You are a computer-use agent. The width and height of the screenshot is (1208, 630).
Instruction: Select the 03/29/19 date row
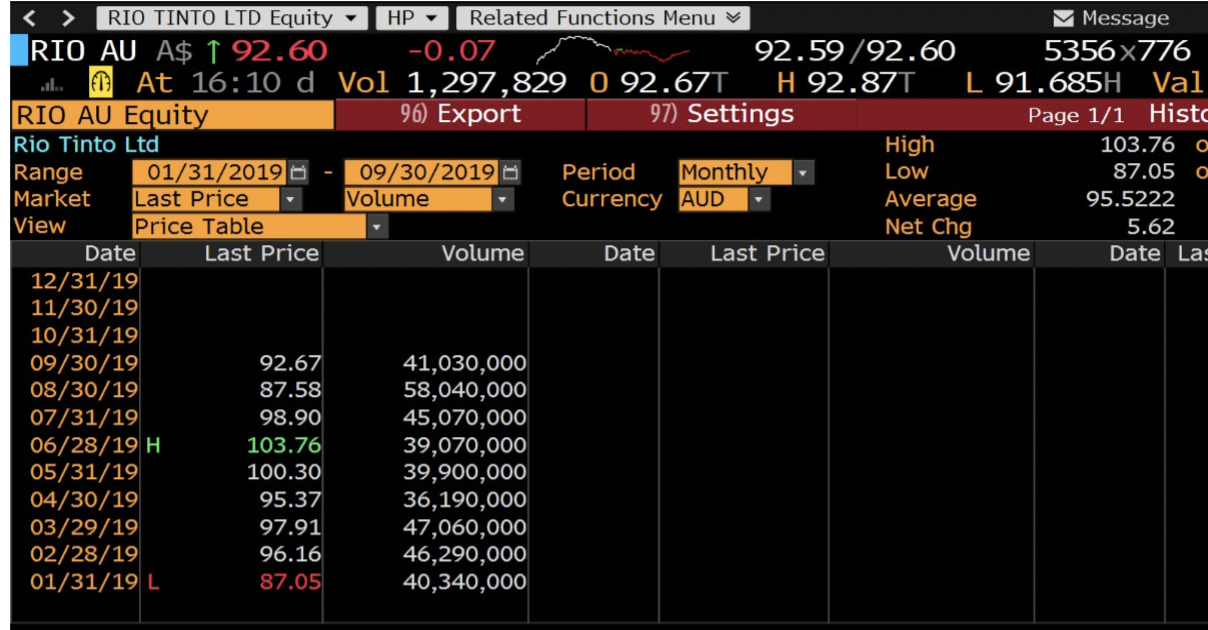point(84,526)
